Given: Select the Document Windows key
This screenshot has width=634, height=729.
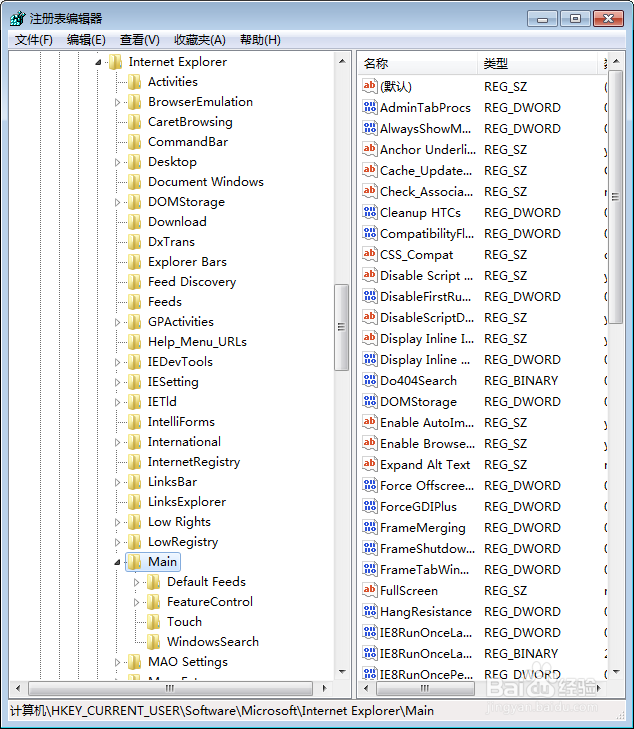Looking at the screenshot, I should 206,182.
